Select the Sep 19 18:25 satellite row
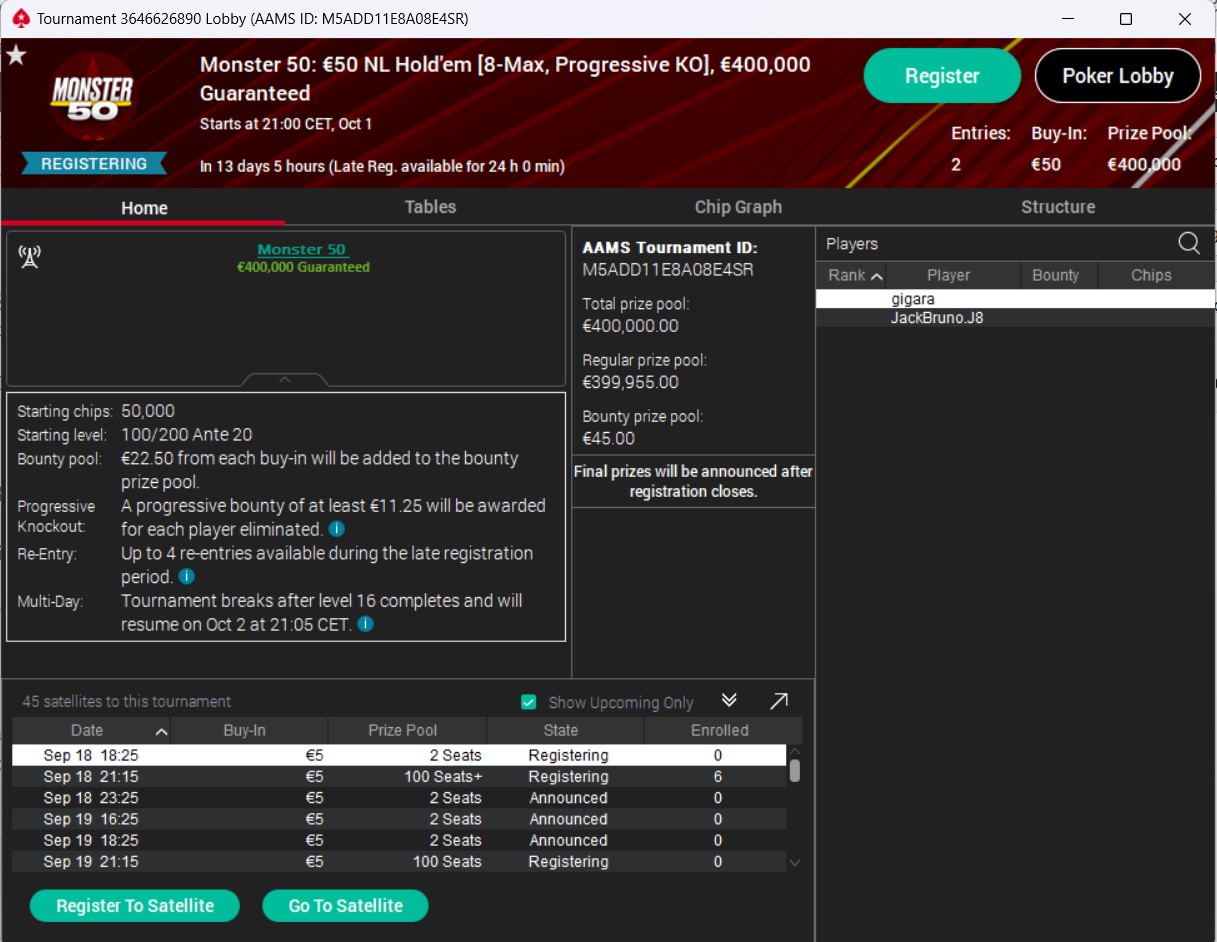The image size is (1217, 942). pos(399,840)
